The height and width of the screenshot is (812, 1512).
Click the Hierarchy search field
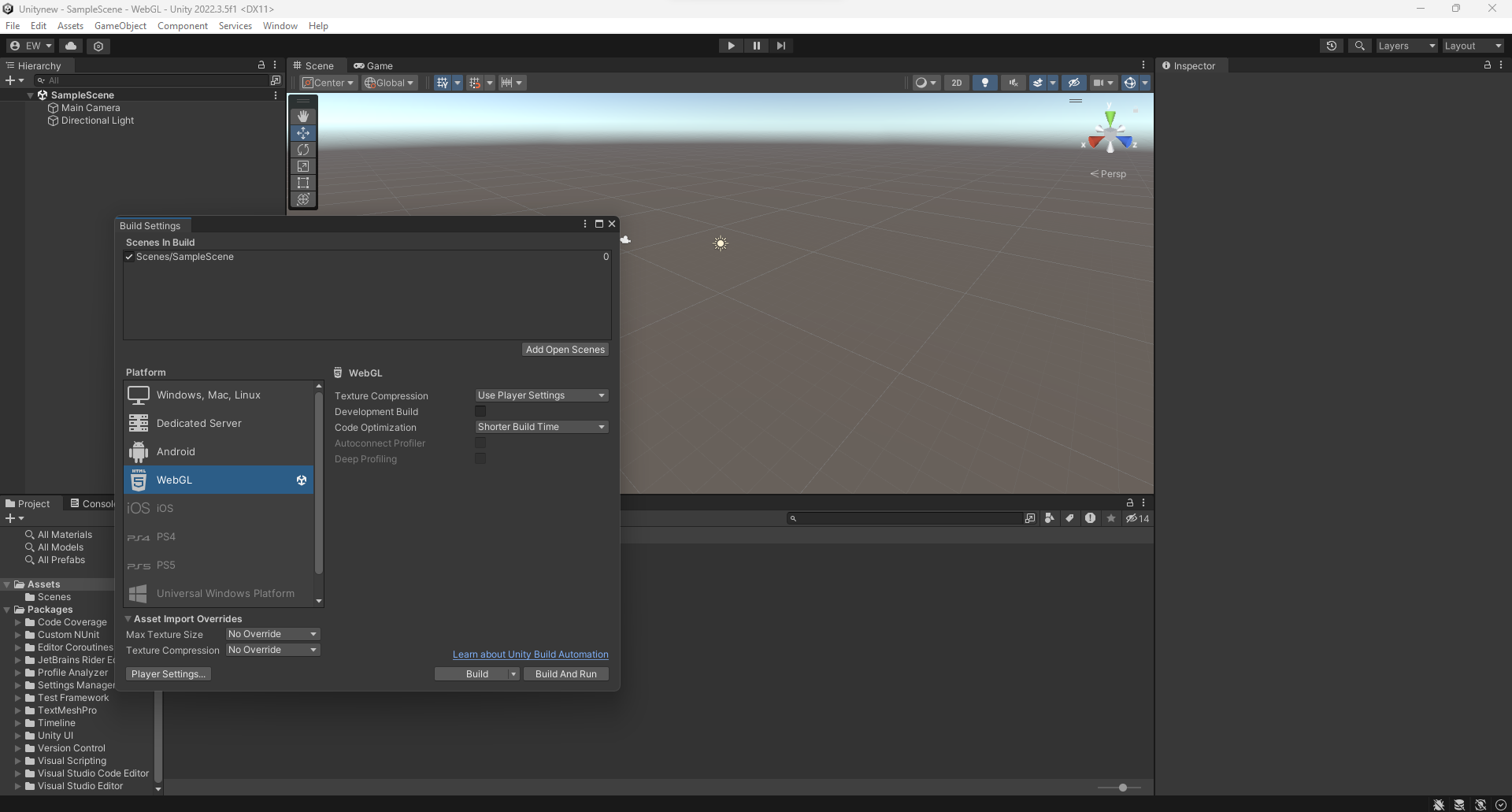coord(153,80)
